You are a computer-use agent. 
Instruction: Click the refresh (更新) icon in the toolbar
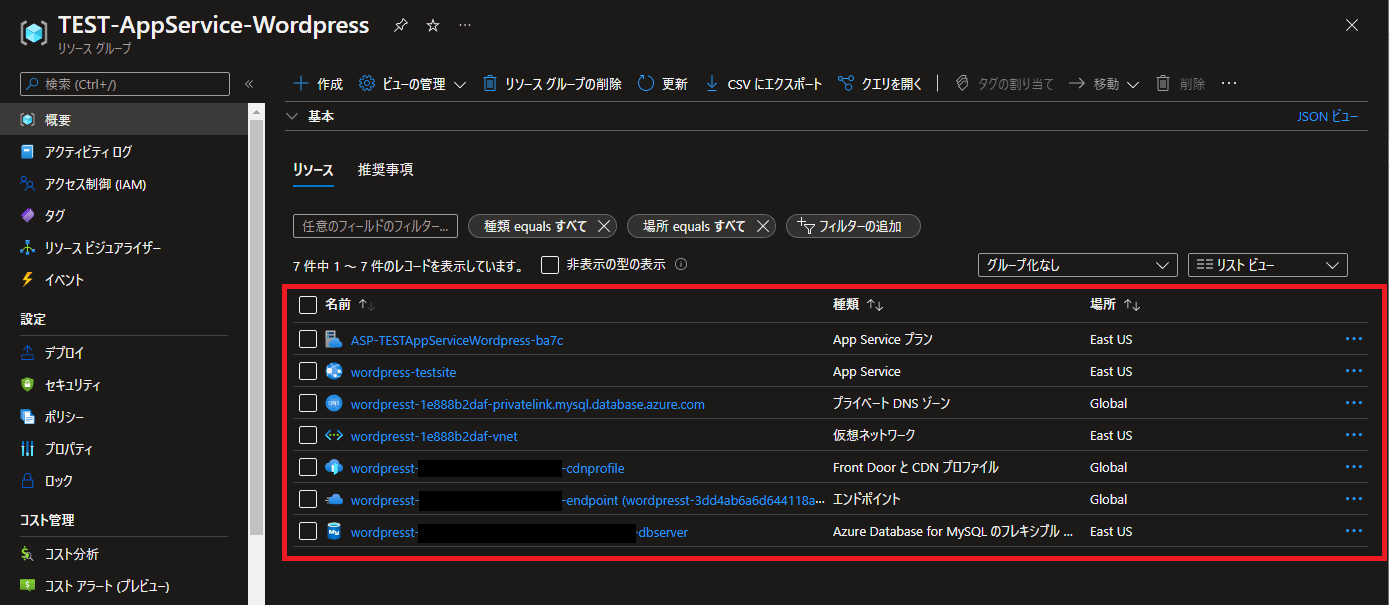point(646,84)
